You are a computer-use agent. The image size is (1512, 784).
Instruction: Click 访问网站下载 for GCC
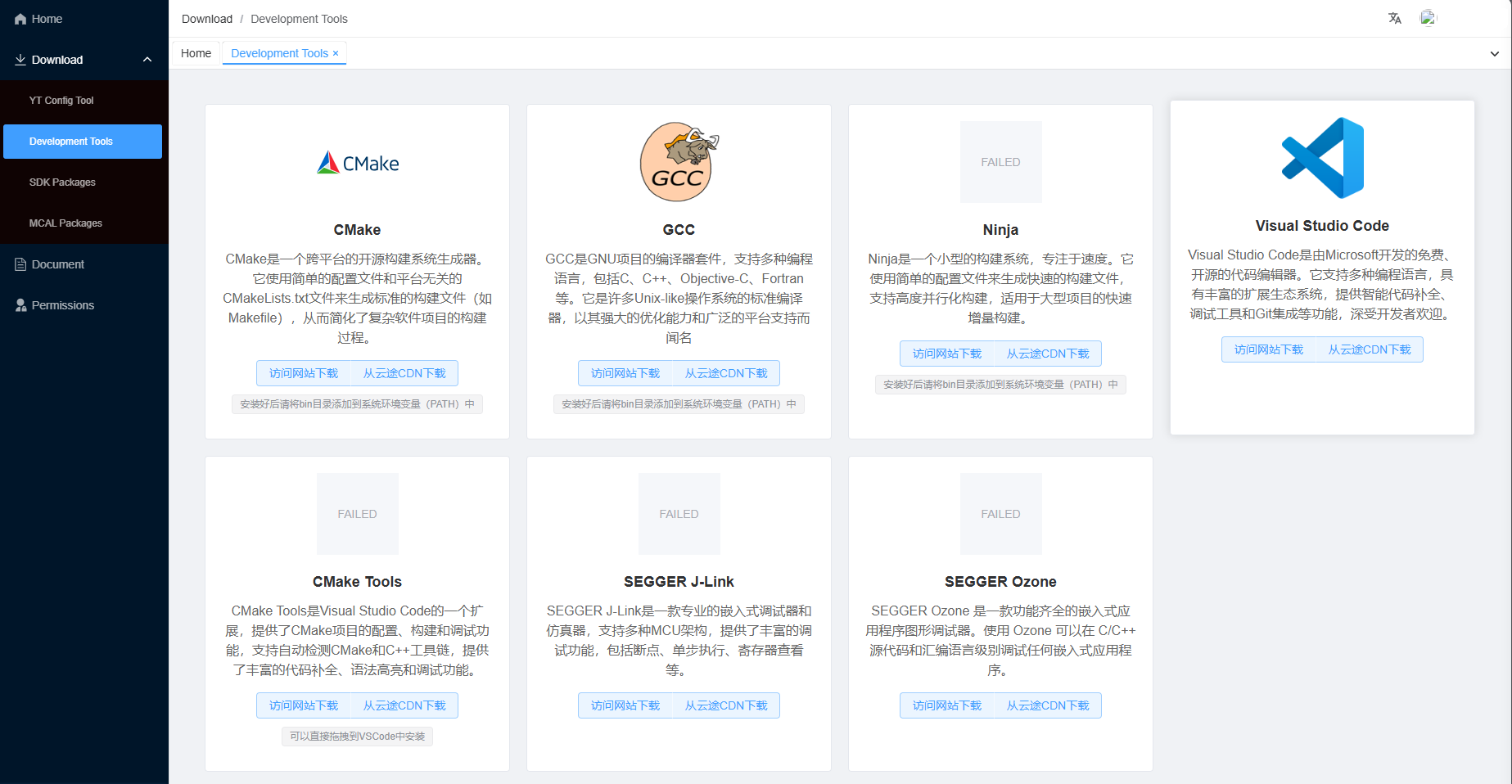(625, 373)
